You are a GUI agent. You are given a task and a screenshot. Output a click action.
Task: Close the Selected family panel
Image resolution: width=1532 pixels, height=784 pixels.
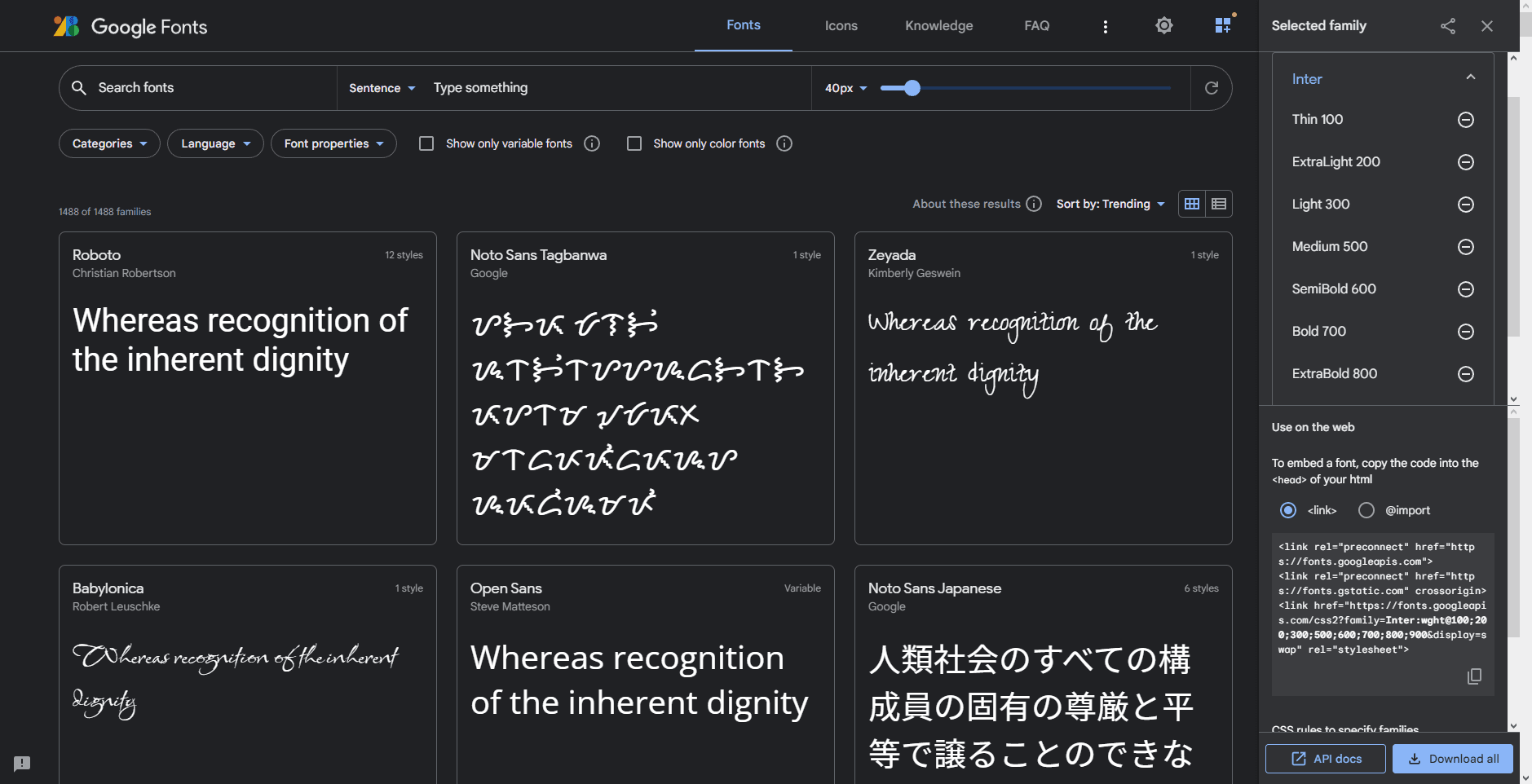click(1486, 26)
